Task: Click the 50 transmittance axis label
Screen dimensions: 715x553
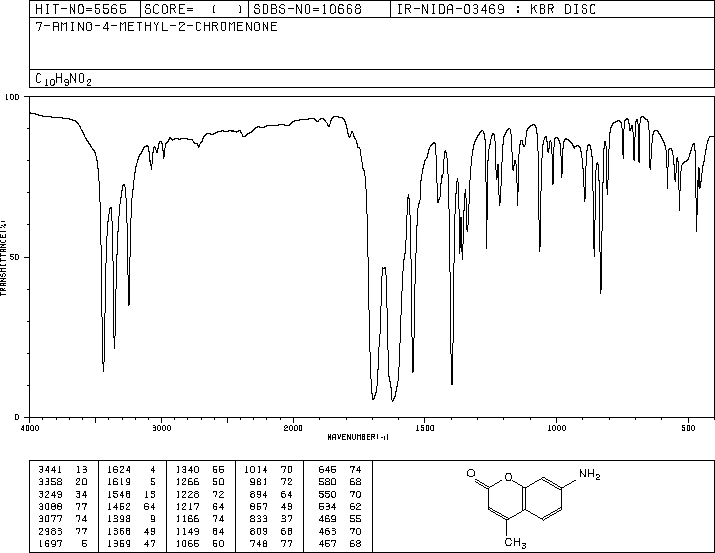Action: [x=14, y=257]
